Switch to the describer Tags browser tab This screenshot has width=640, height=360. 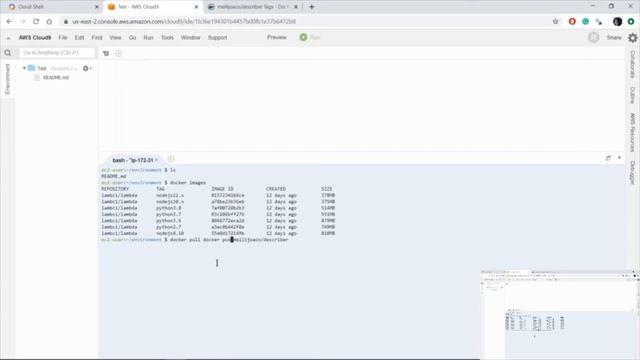click(253, 7)
